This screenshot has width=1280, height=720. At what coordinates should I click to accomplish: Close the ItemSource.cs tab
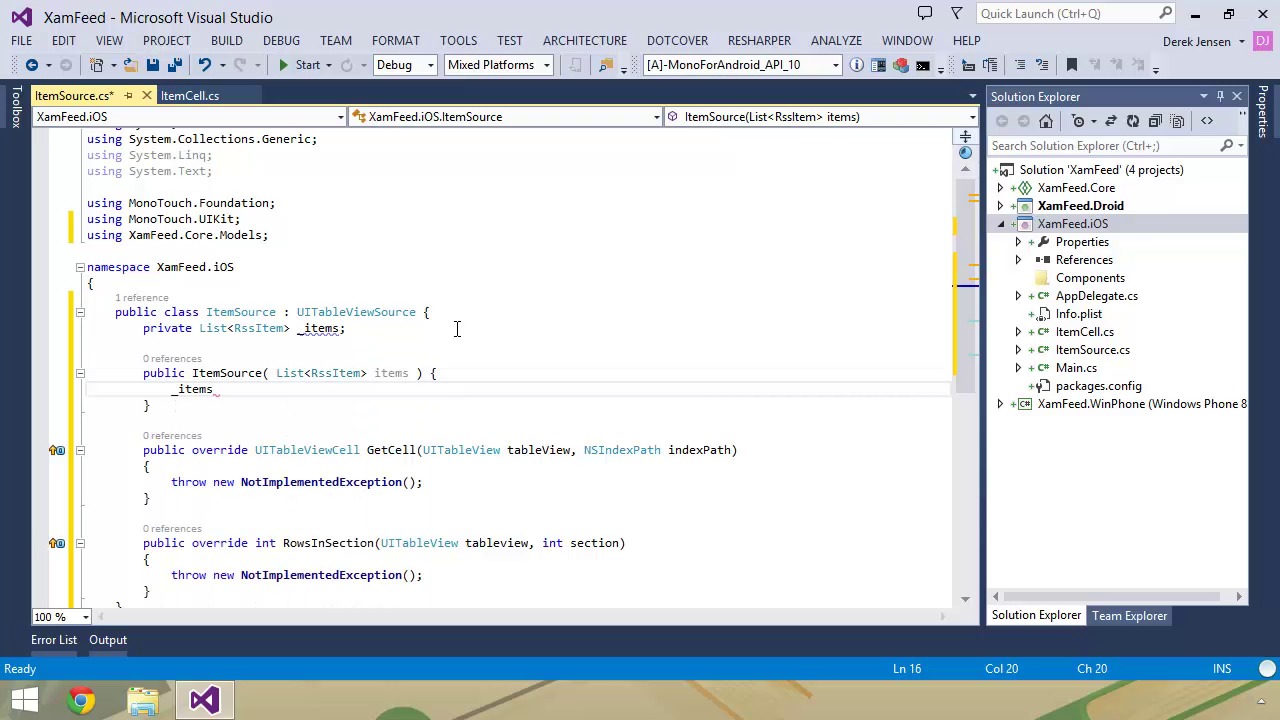tap(146, 96)
